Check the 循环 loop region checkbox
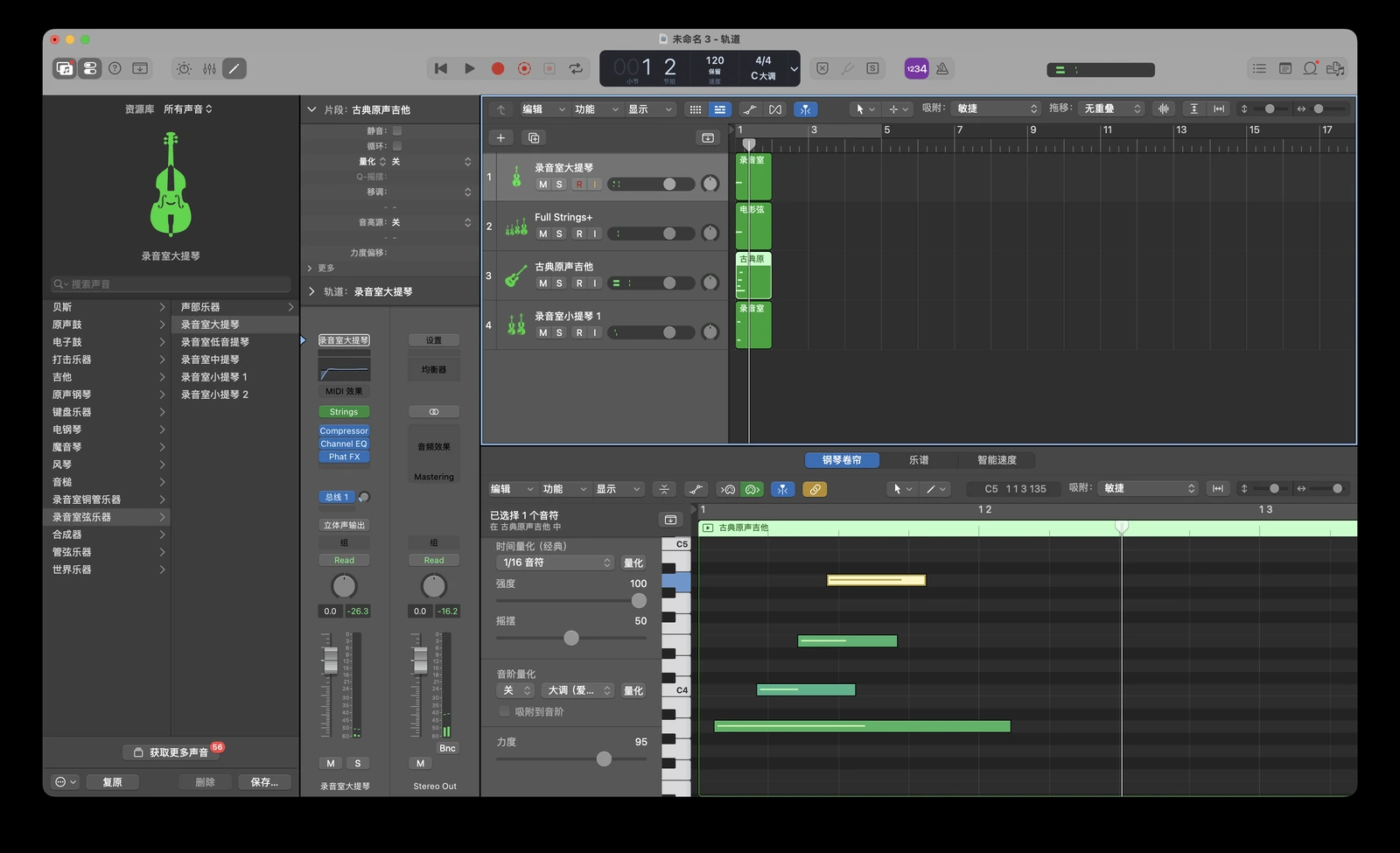1400x853 pixels. [x=397, y=146]
